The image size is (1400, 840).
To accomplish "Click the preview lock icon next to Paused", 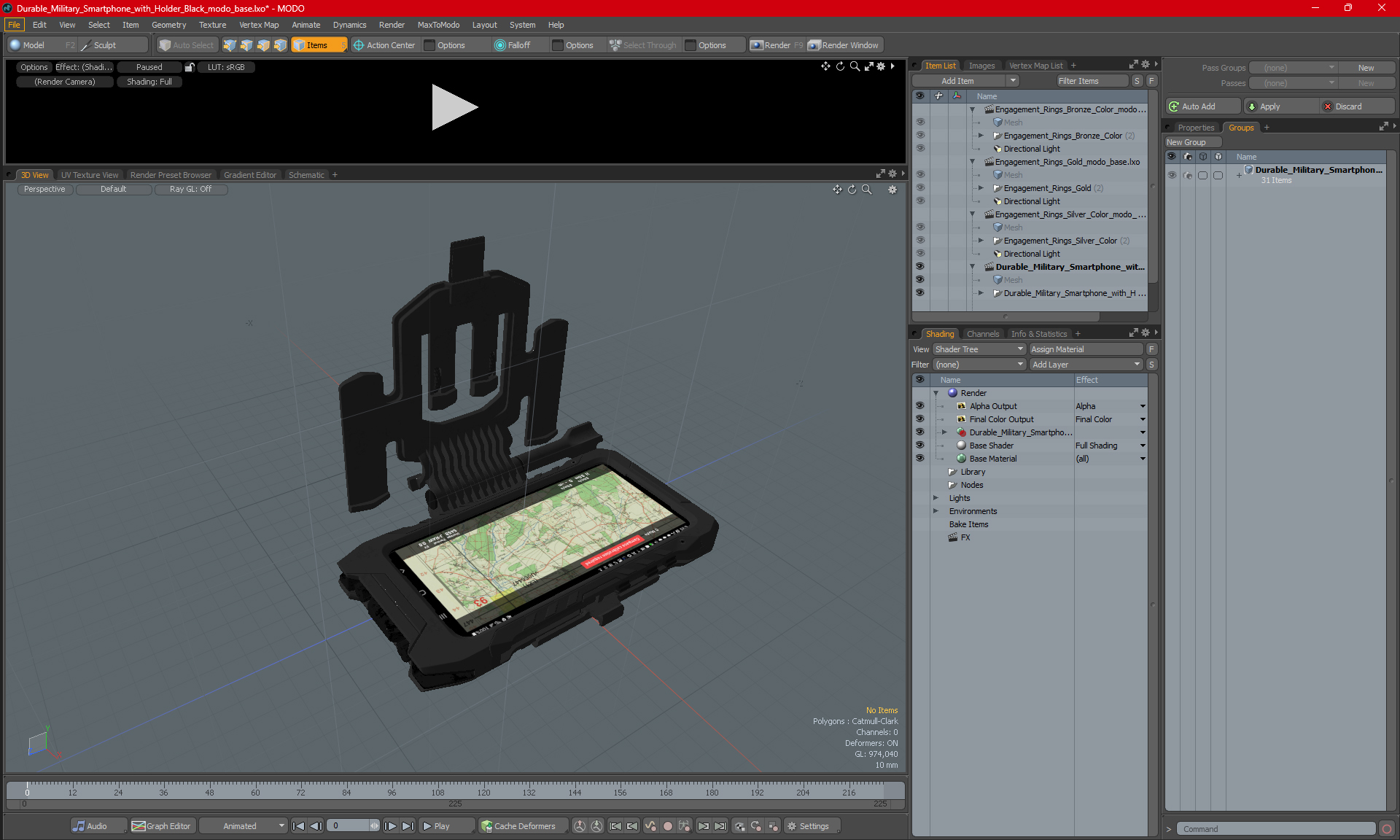I will 190,67.
